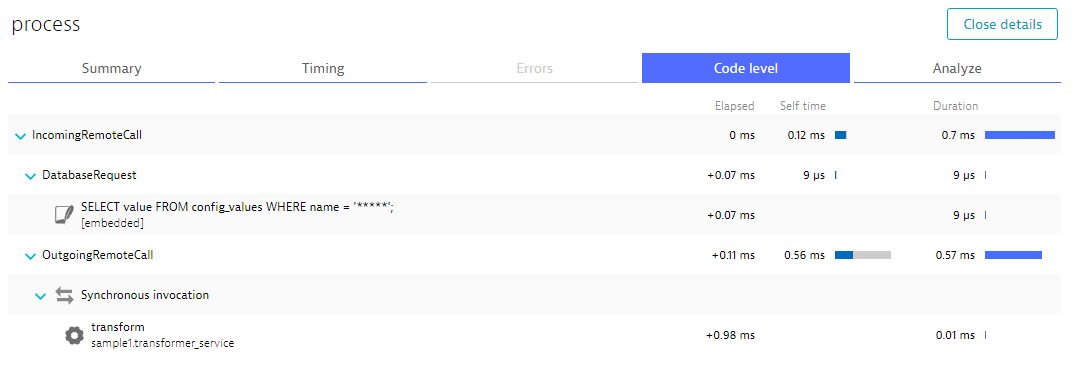Click the synchronous invocation arrows icon
Screen dimensions: 1087x392
click(x=64, y=296)
